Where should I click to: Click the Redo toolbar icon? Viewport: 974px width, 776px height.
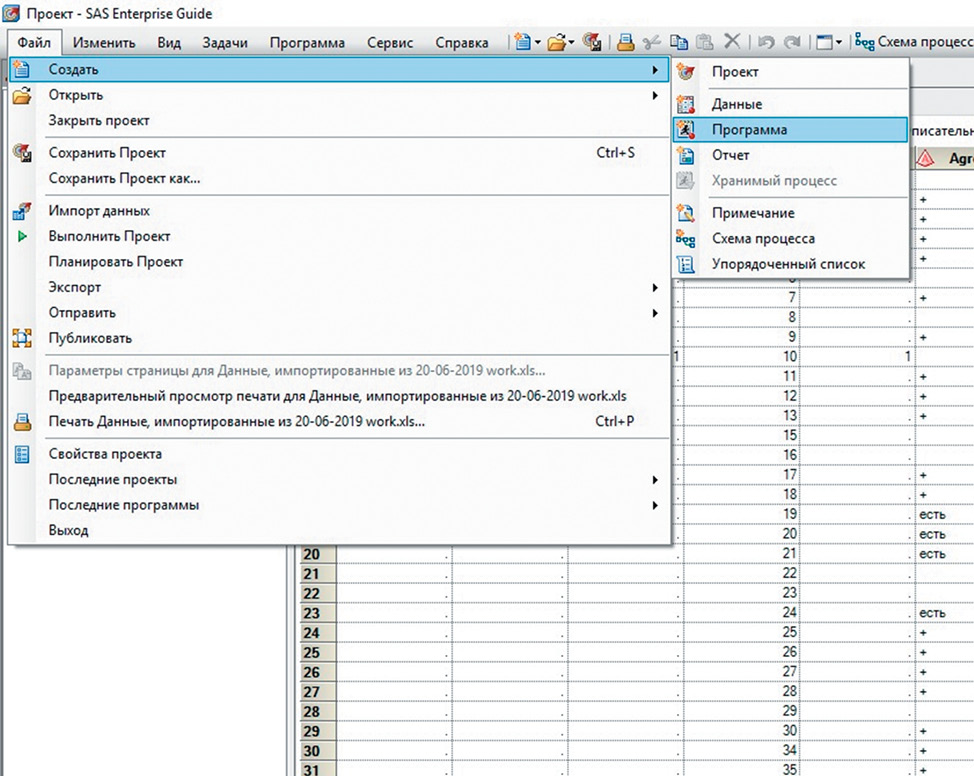click(x=791, y=42)
